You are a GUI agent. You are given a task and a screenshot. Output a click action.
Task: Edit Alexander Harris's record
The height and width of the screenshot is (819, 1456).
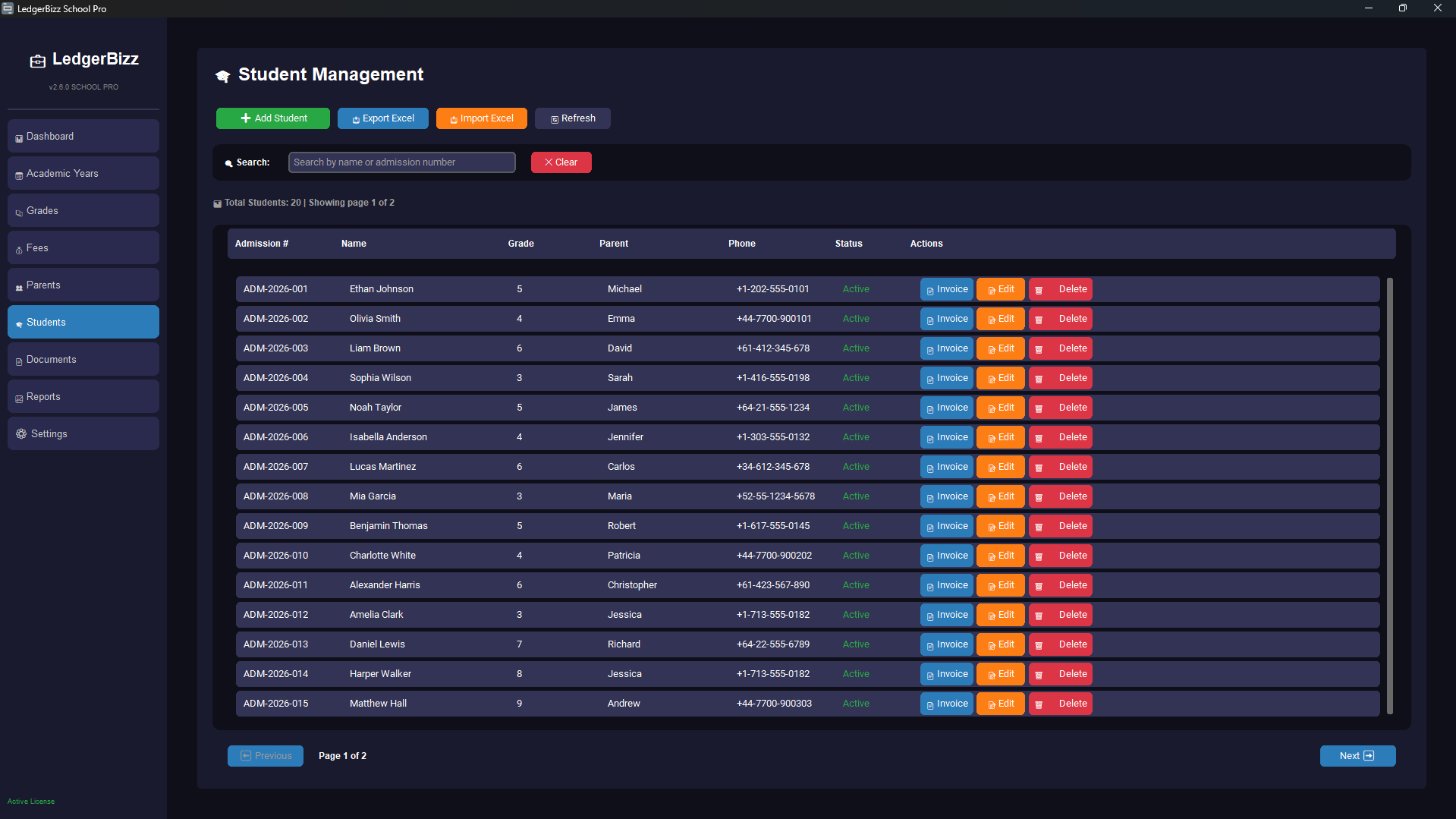click(x=1001, y=585)
